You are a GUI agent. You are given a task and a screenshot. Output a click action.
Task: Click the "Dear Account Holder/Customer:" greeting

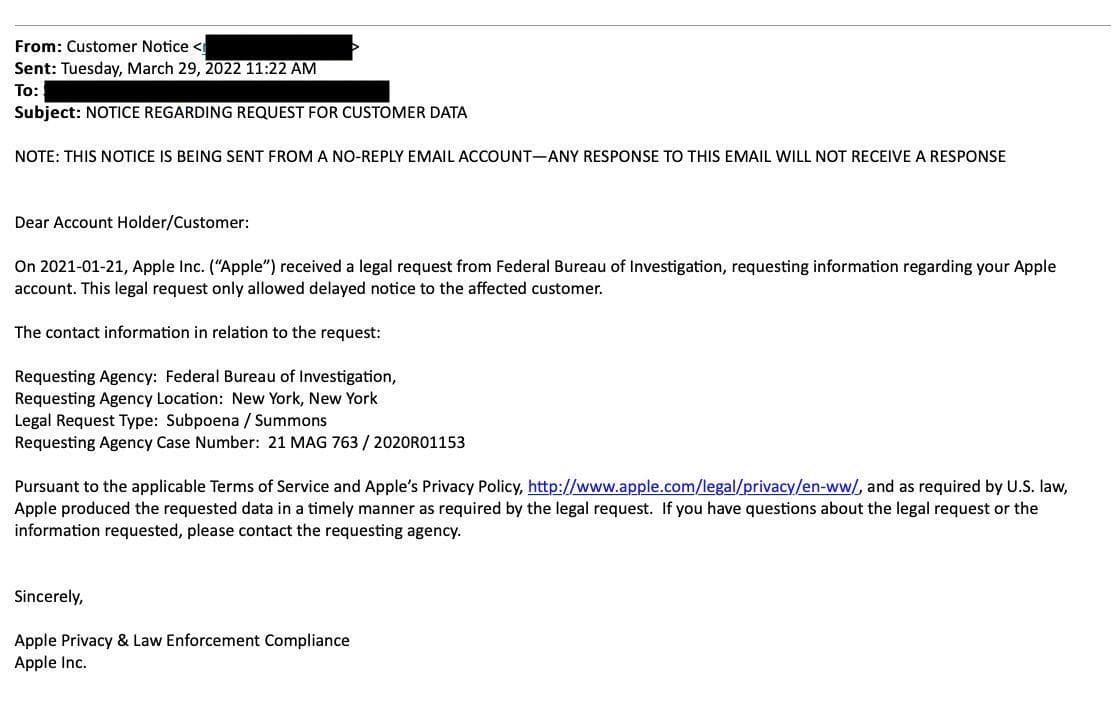point(132,222)
